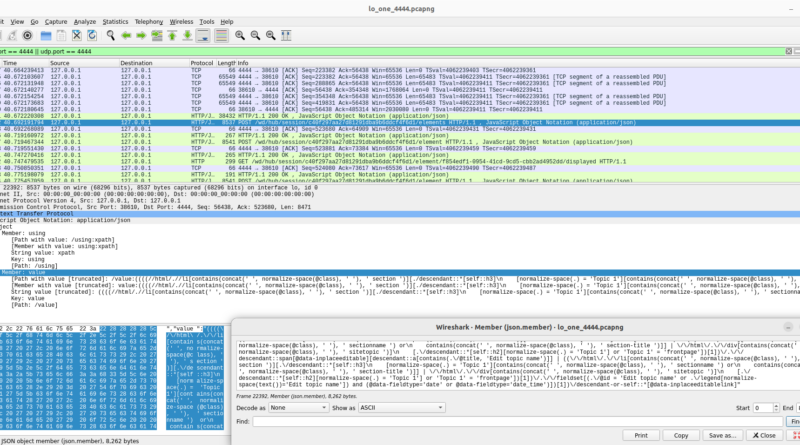Sort packets by Protocol column header
The height and width of the screenshot is (445, 800).
tap(202, 63)
